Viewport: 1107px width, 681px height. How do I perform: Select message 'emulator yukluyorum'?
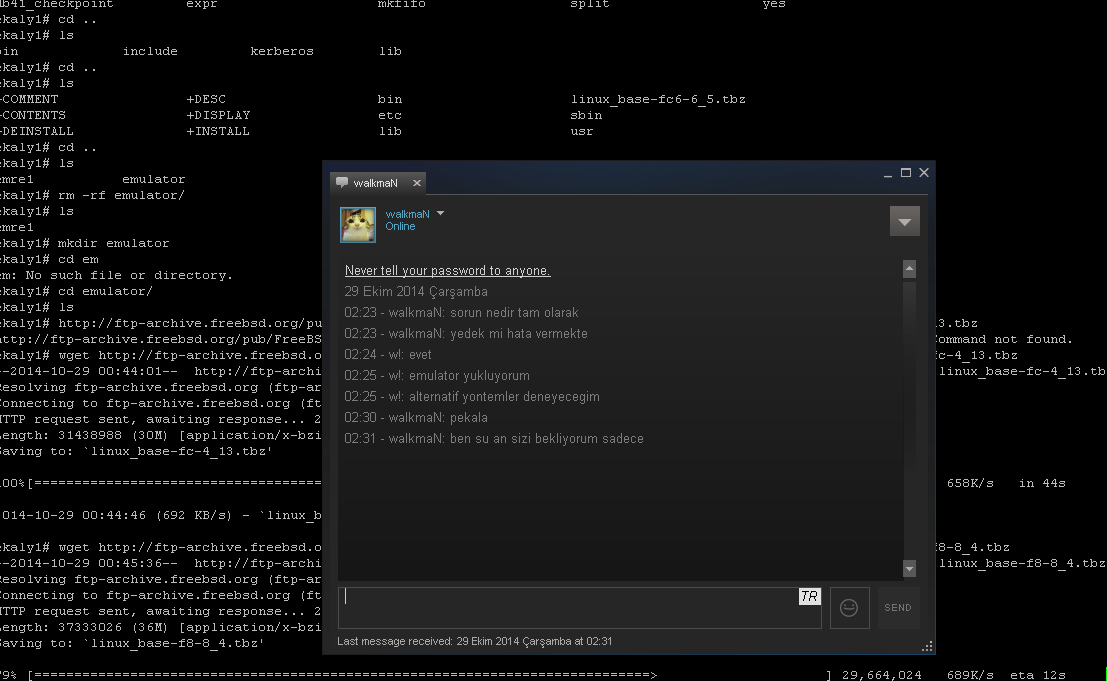pyautogui.click(x=469, y=375)
